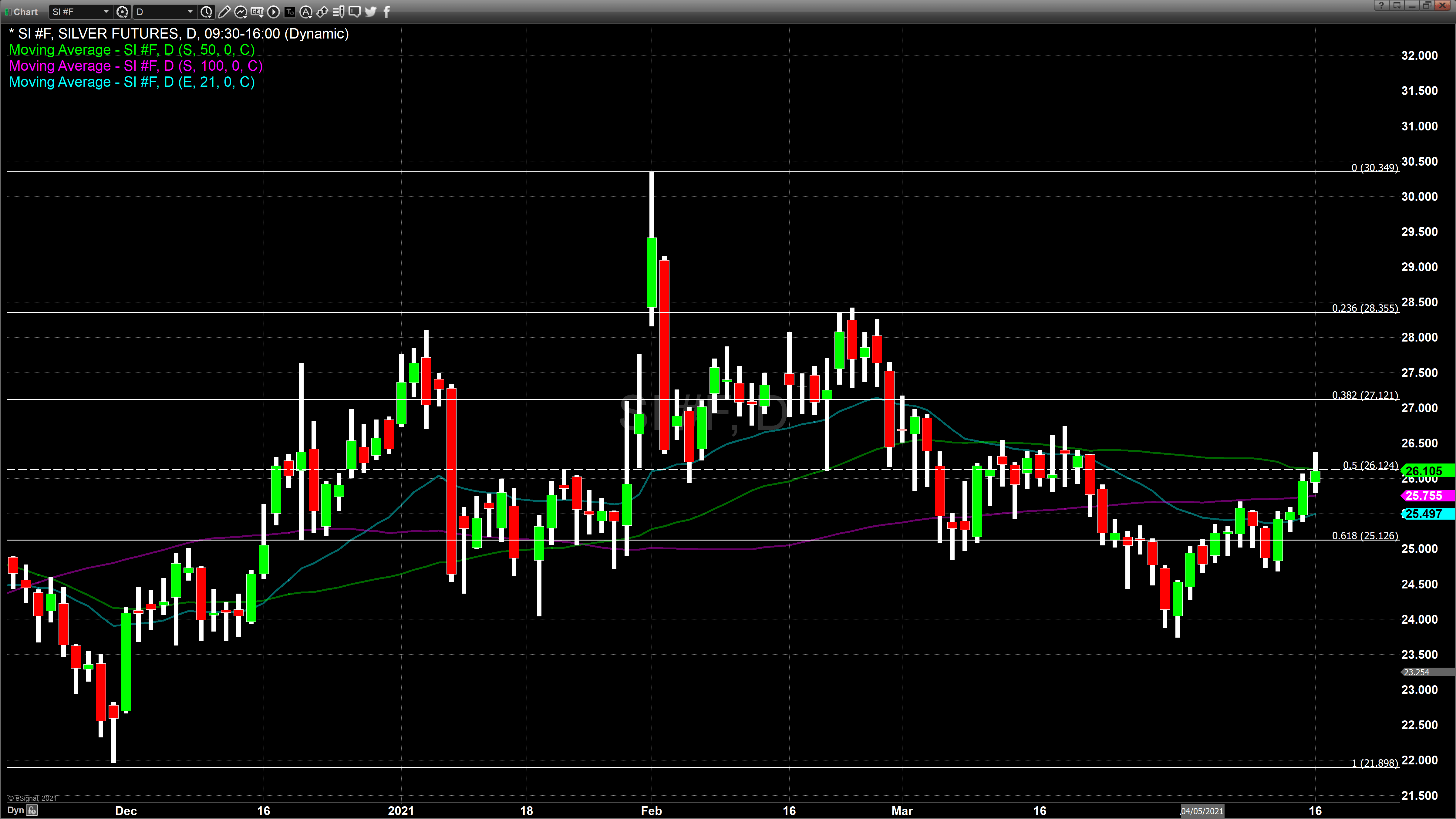Start bar replay with play icon
This screenshot has height=819, width=1456.
coord(274,11)
